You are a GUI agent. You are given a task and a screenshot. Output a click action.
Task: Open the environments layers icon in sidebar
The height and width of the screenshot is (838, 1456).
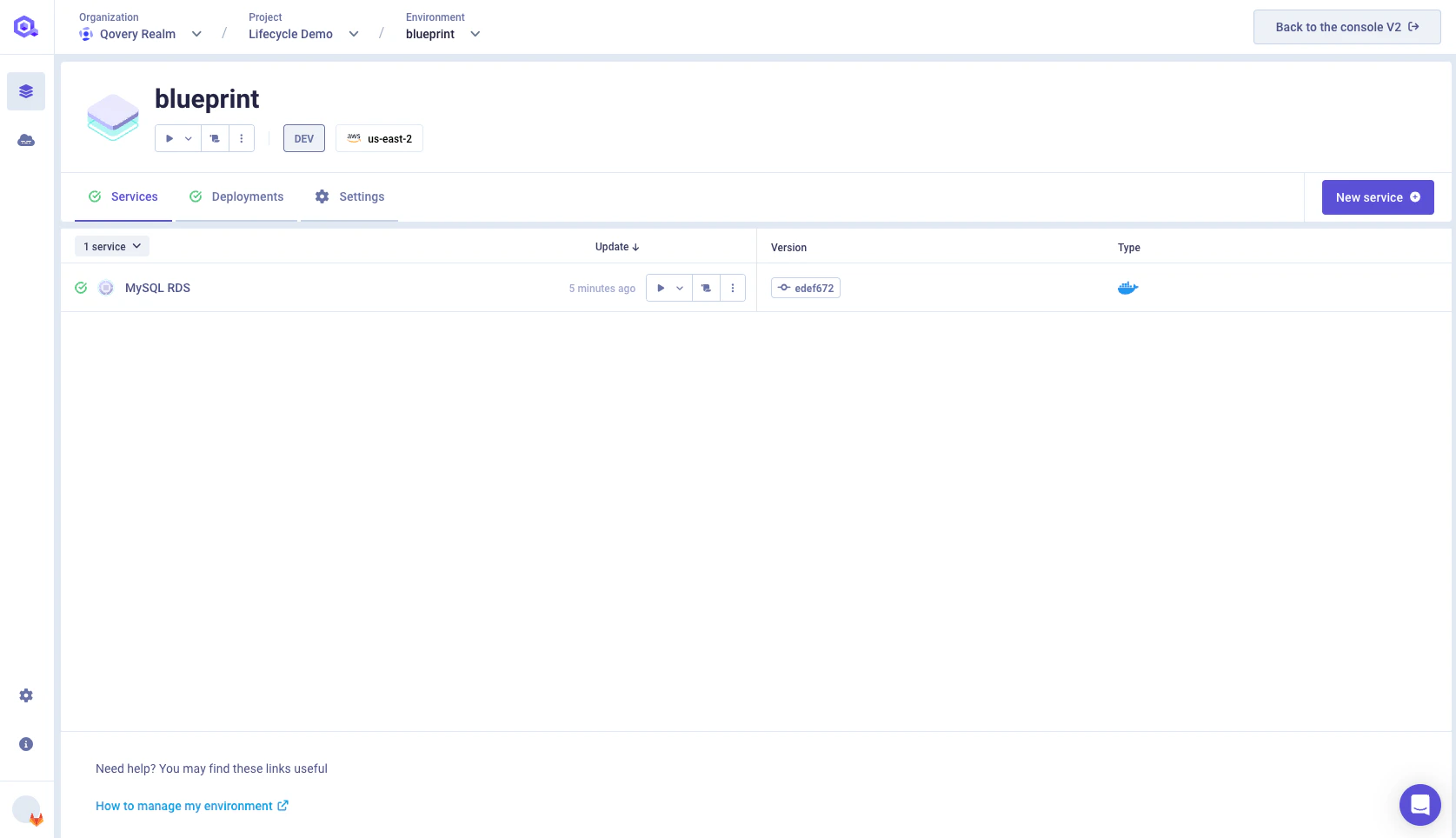point(26,91)
